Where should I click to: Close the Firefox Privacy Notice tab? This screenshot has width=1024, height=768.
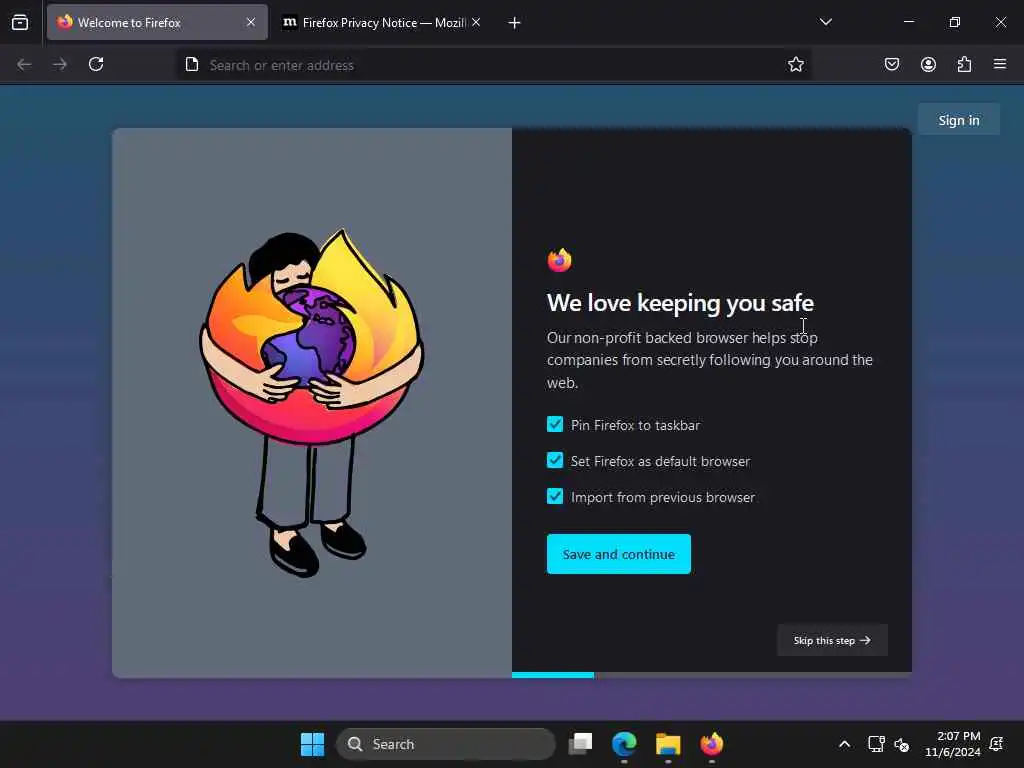tap(476, 22)
